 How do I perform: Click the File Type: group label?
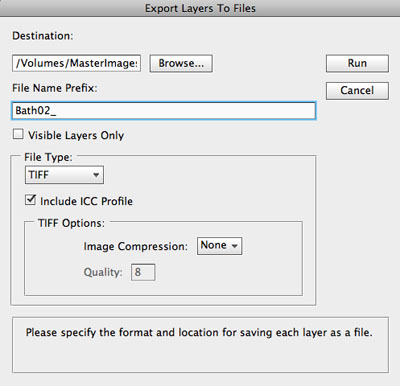(x=48, y=157)
